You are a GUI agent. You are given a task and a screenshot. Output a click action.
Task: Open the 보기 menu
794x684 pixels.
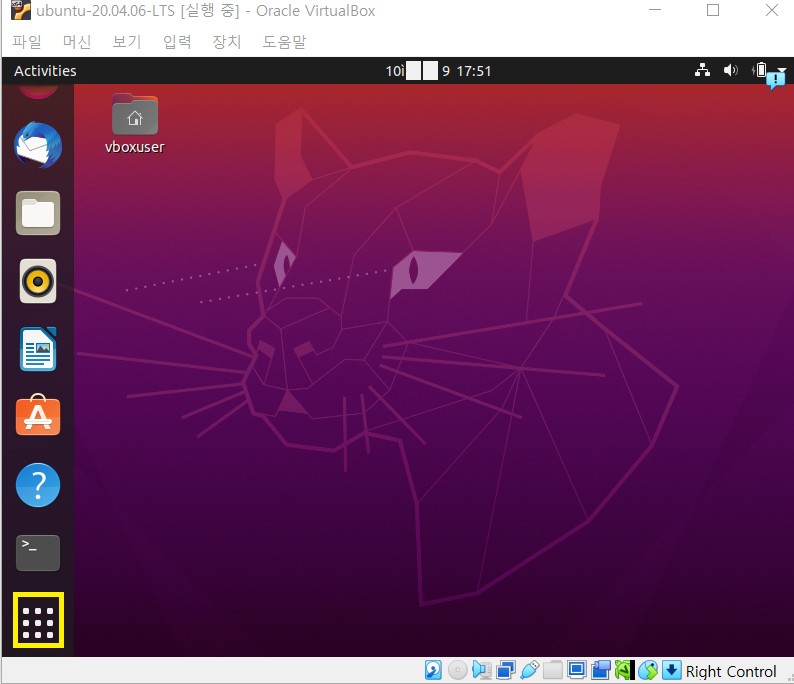[127, 42]
